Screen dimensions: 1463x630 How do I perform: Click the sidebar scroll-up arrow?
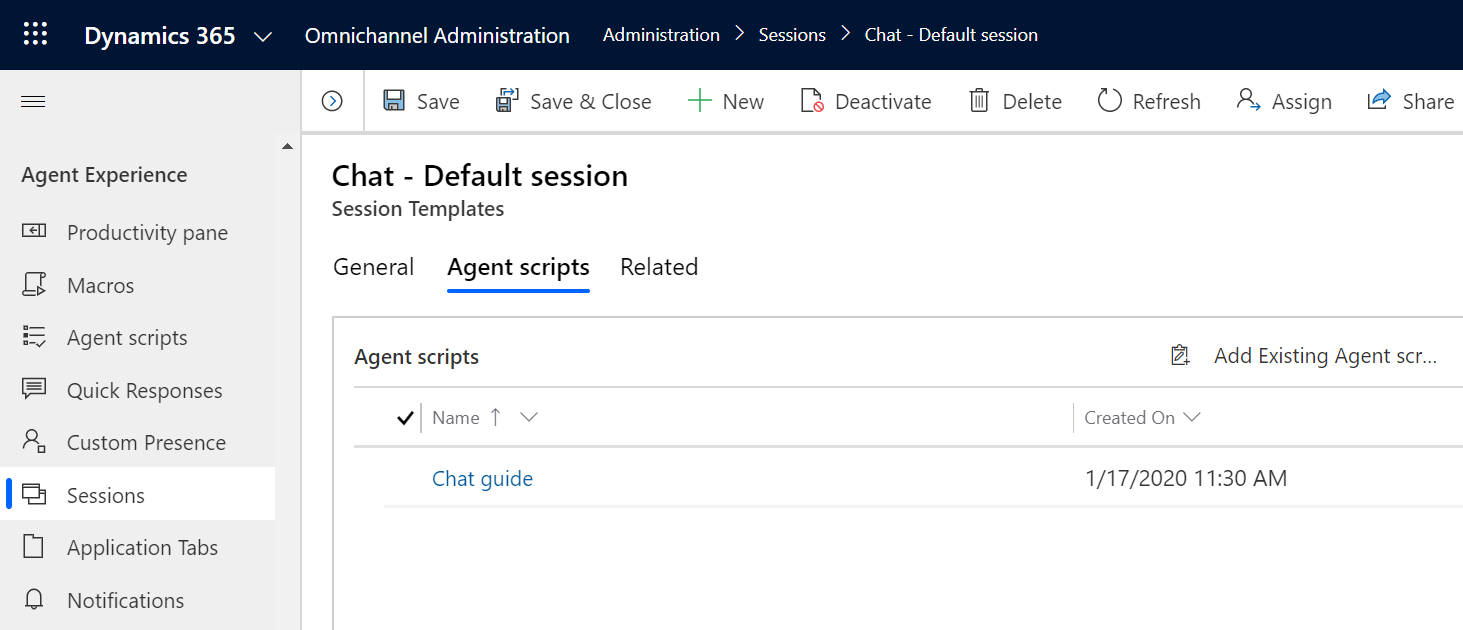tap(288, 147)
